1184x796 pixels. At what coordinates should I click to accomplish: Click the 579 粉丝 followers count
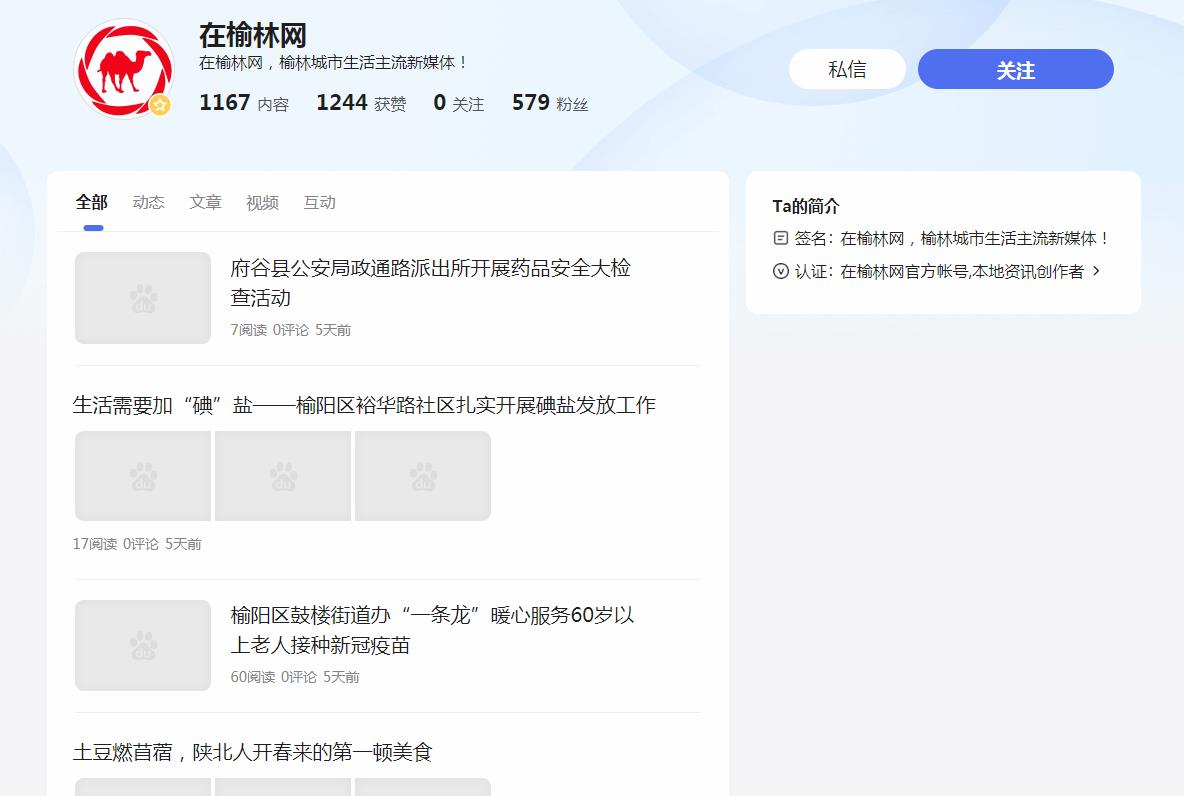click(550, 103)
